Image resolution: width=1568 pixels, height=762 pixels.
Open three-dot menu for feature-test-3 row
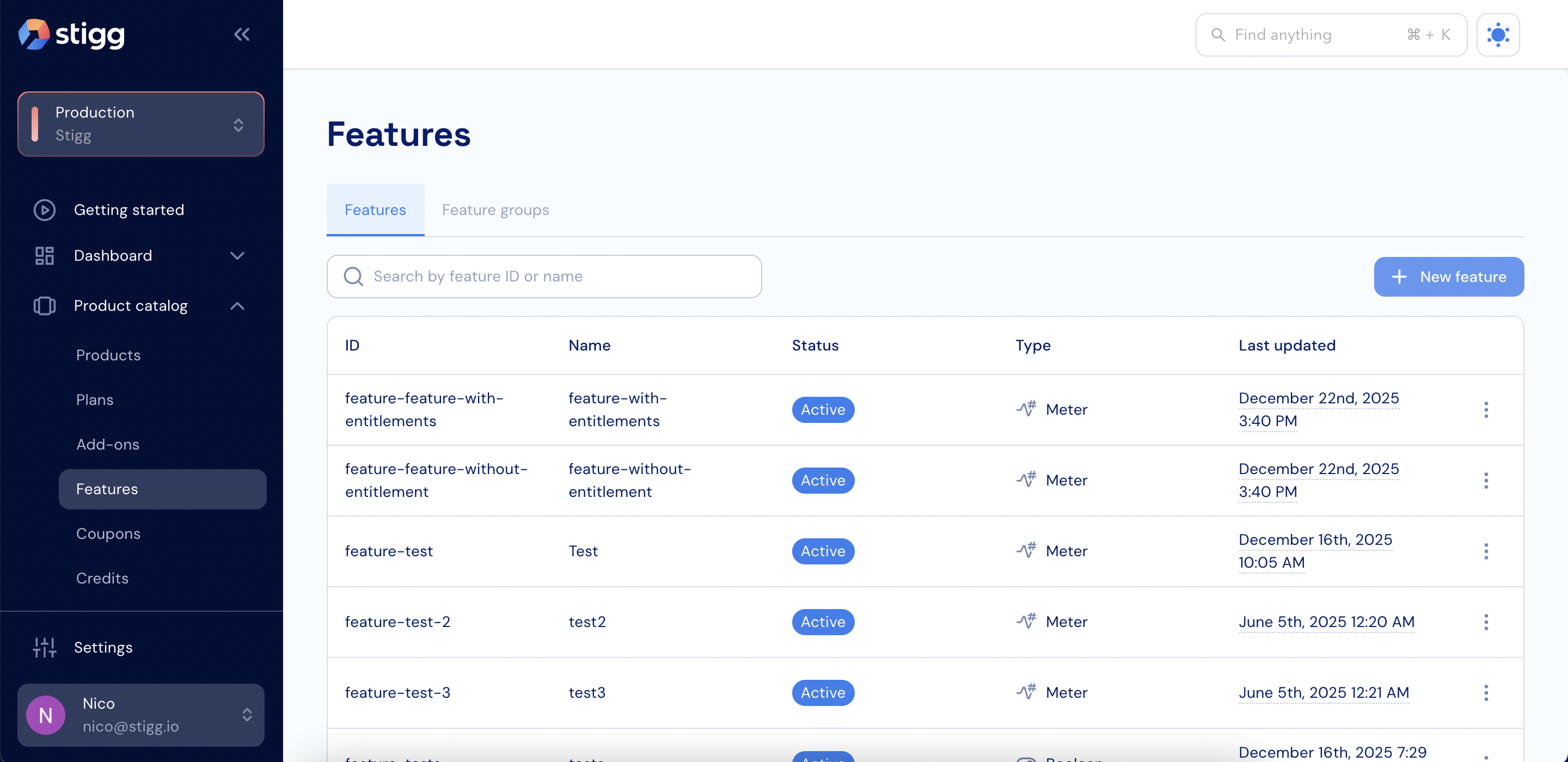(x=1486, y=693)
